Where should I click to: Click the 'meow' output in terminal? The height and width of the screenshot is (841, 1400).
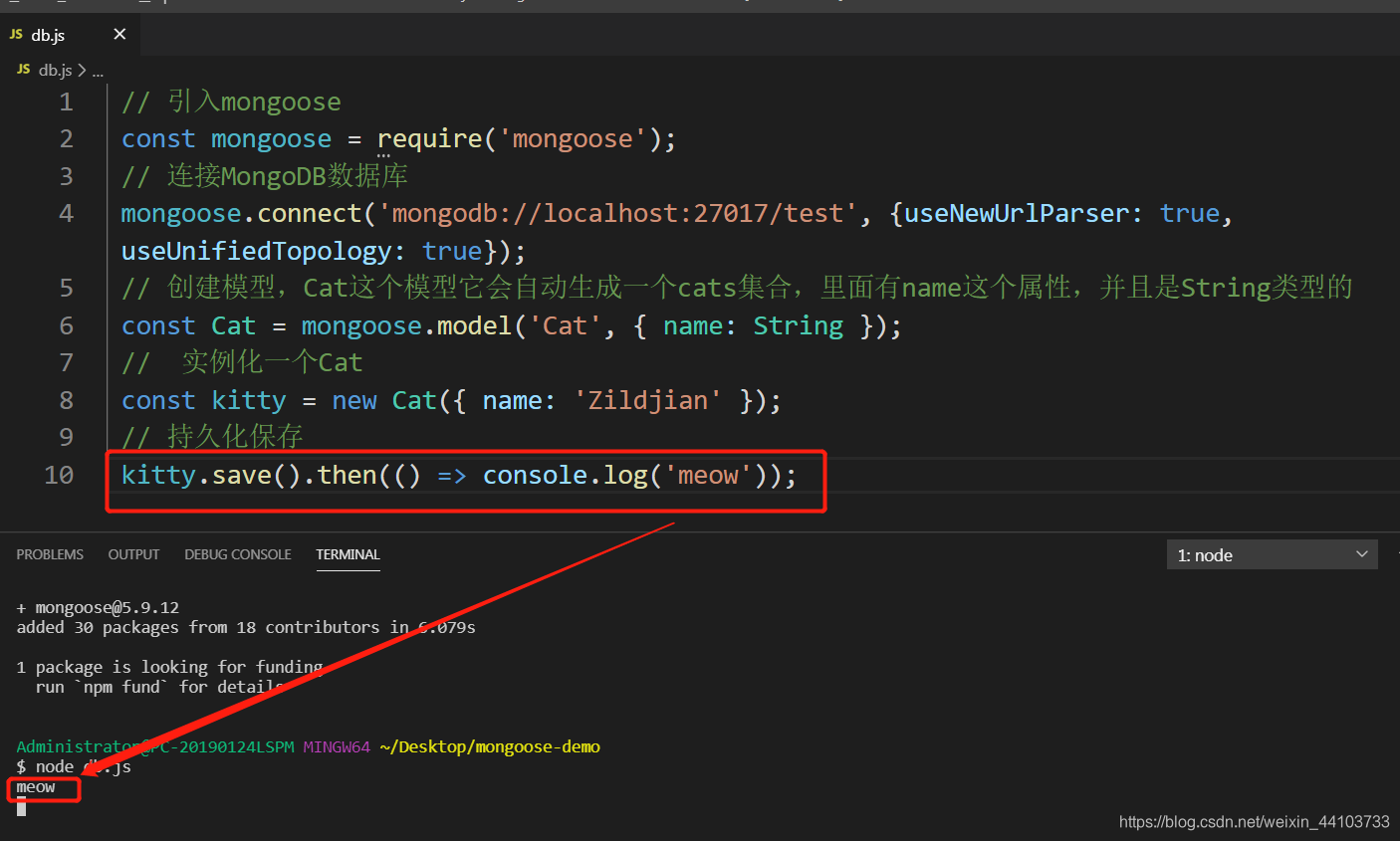[x=36, y=786]
